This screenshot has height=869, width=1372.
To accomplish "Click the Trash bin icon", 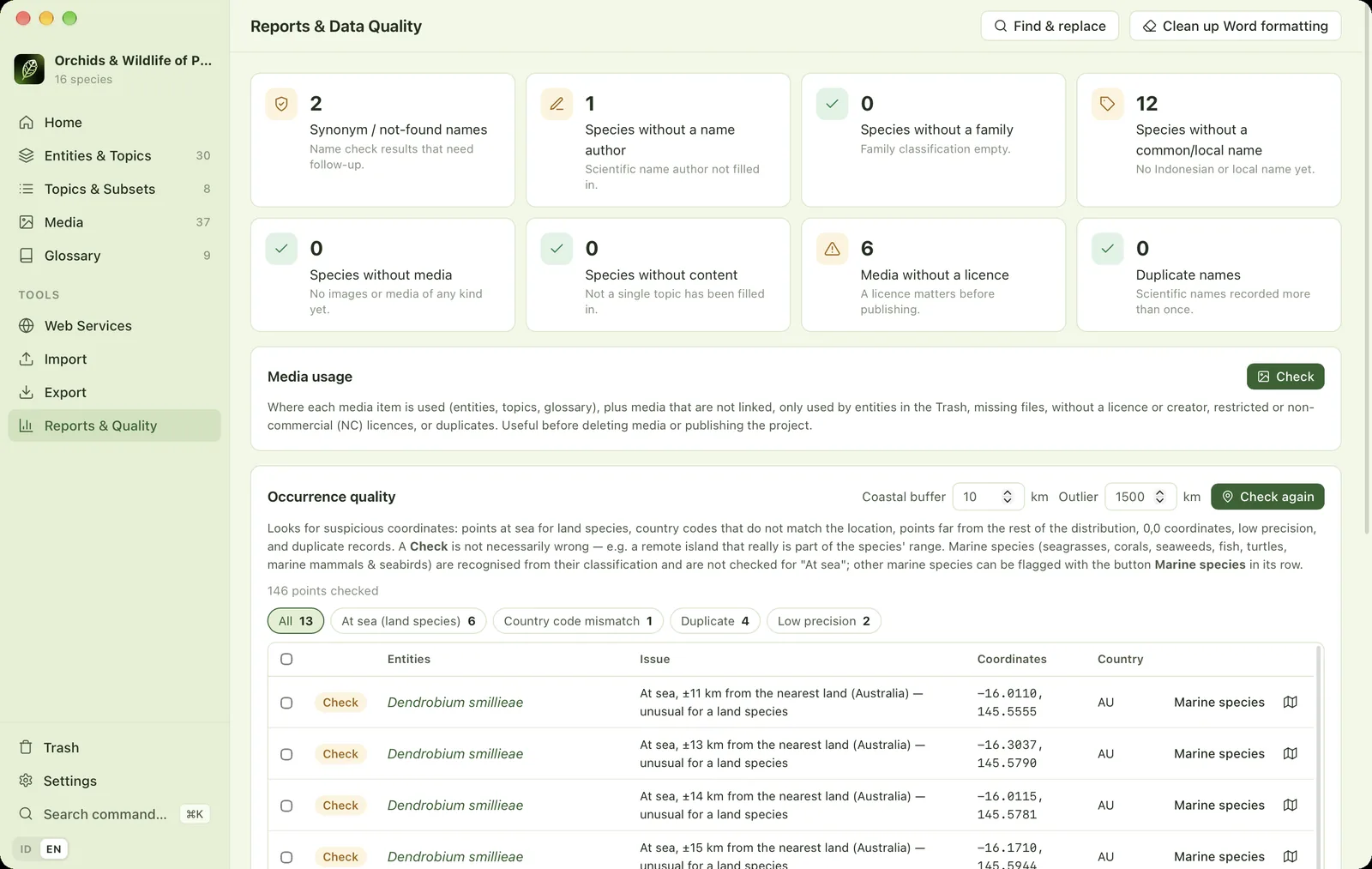I will click(x=26, y=747).
